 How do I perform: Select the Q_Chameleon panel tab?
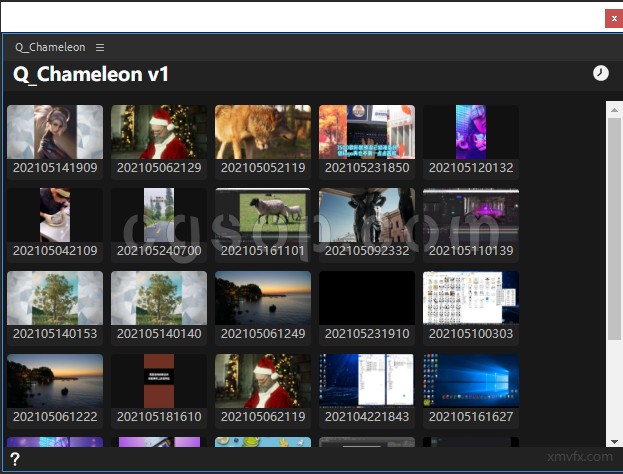click(x=50, y=47)
